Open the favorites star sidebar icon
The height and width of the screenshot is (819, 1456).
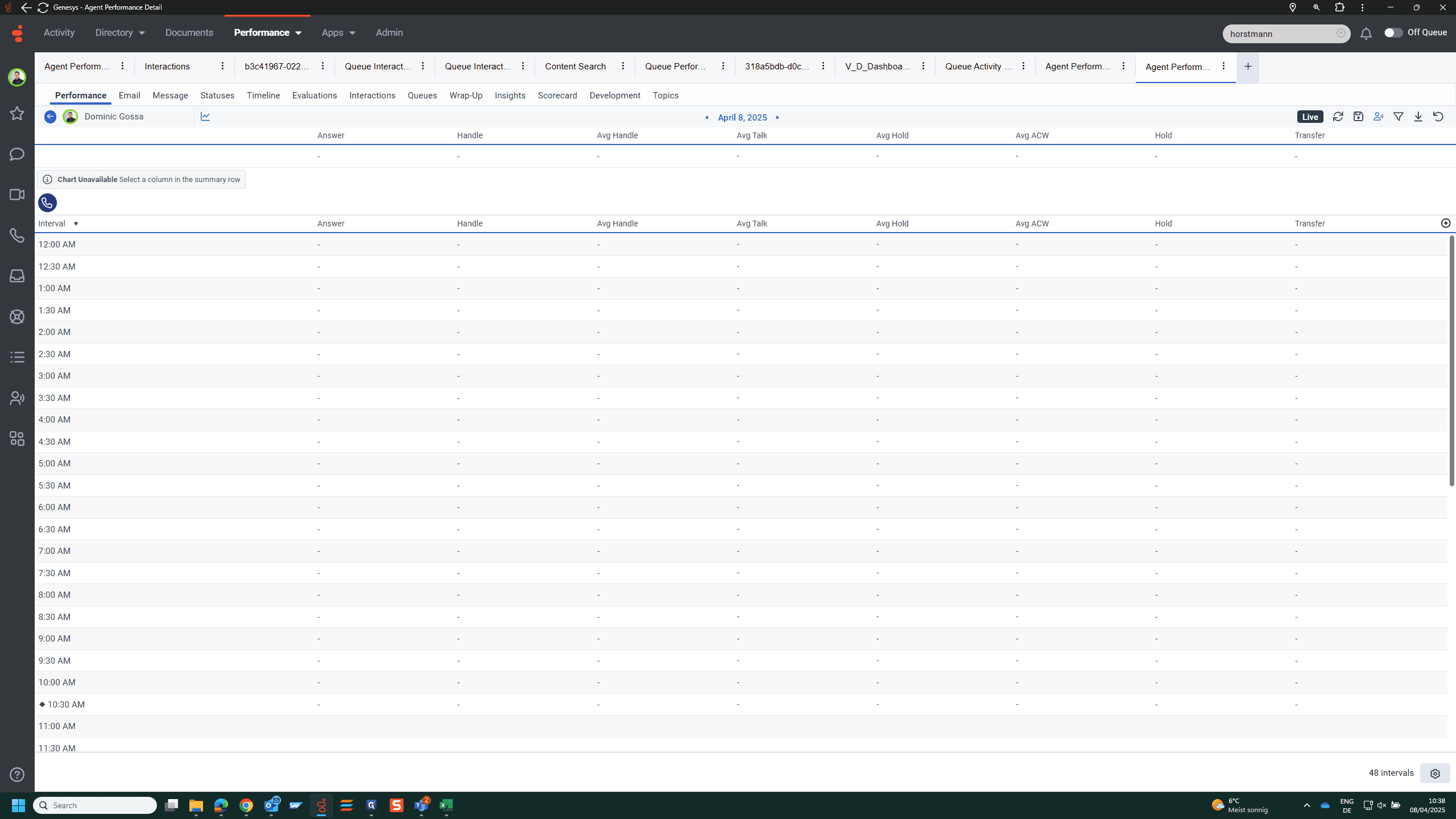pos(17,113)
